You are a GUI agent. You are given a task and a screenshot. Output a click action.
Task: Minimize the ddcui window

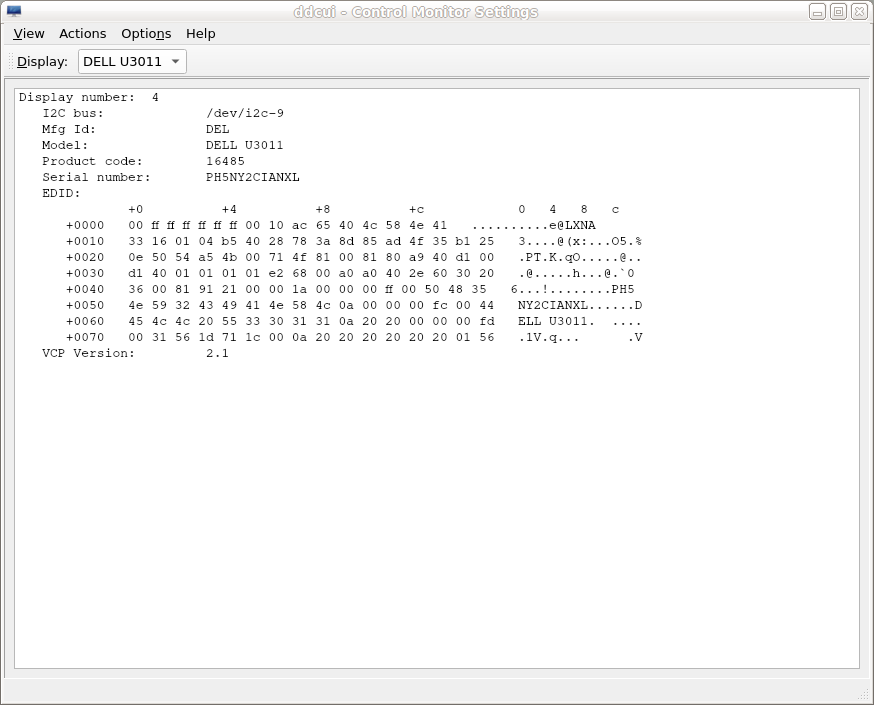tap(817, 12)
